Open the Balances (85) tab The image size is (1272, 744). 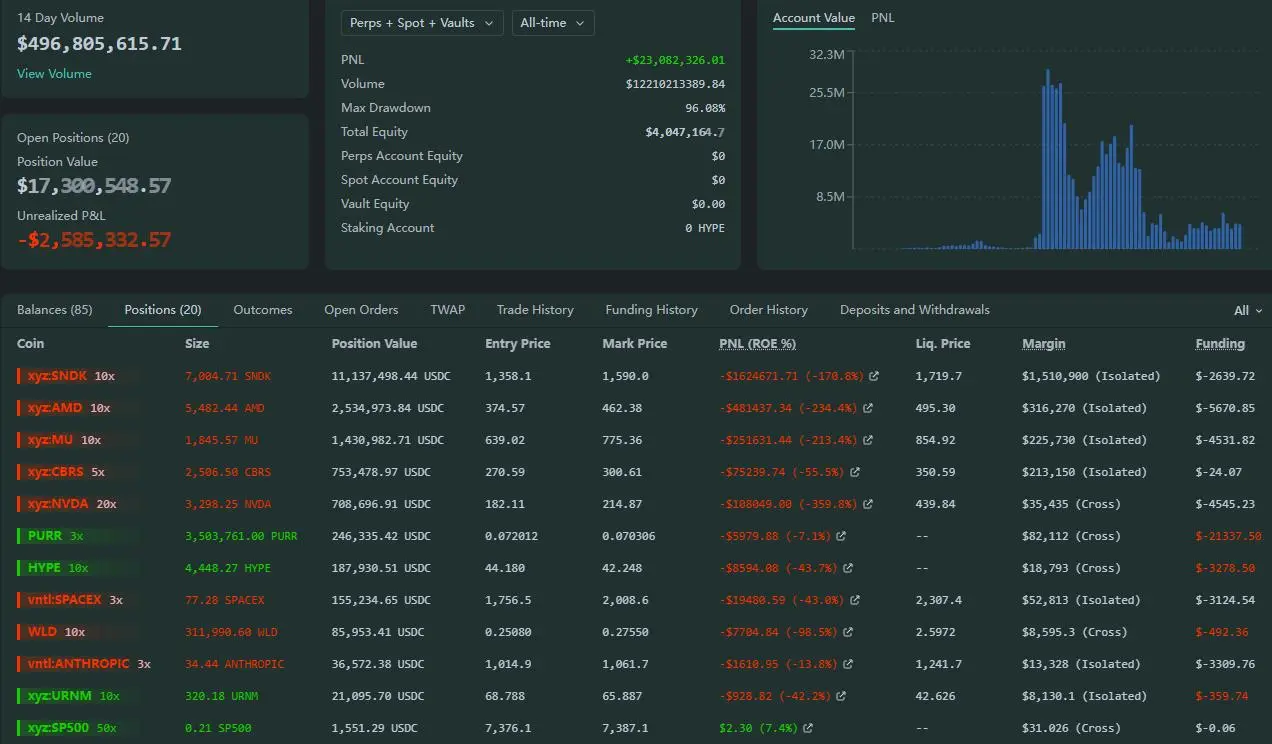(x=55, y=310)
